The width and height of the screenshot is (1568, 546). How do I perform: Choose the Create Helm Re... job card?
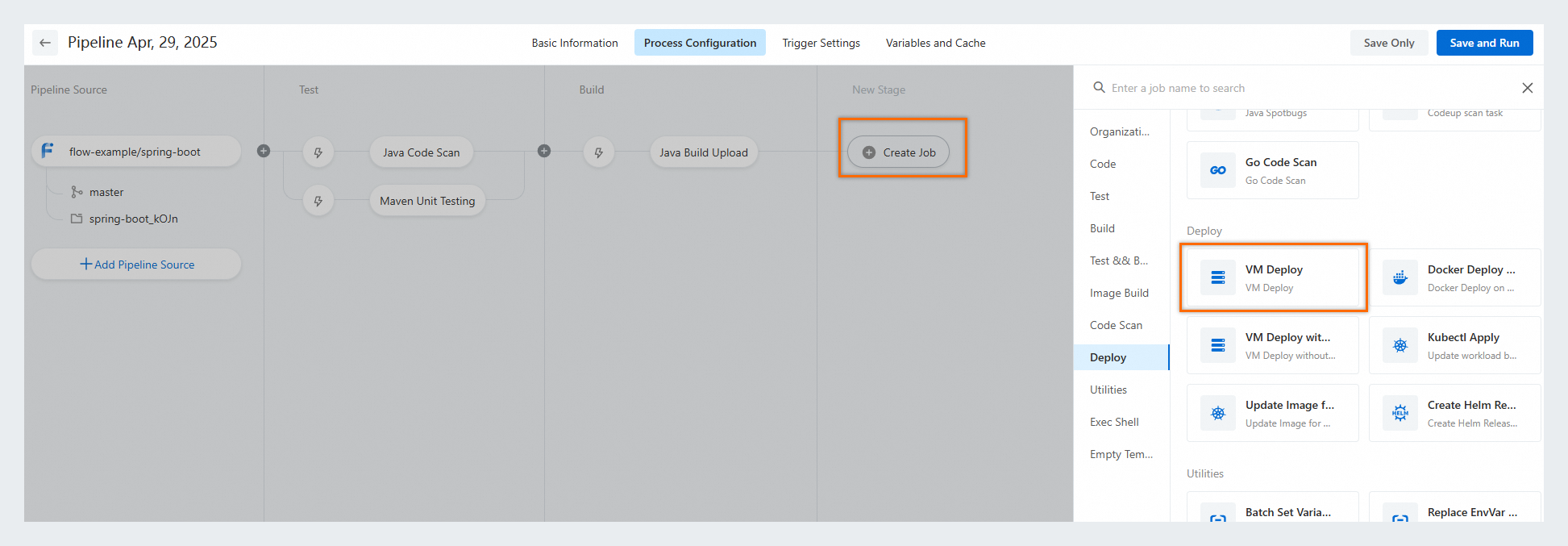(x=1455, y=413)
